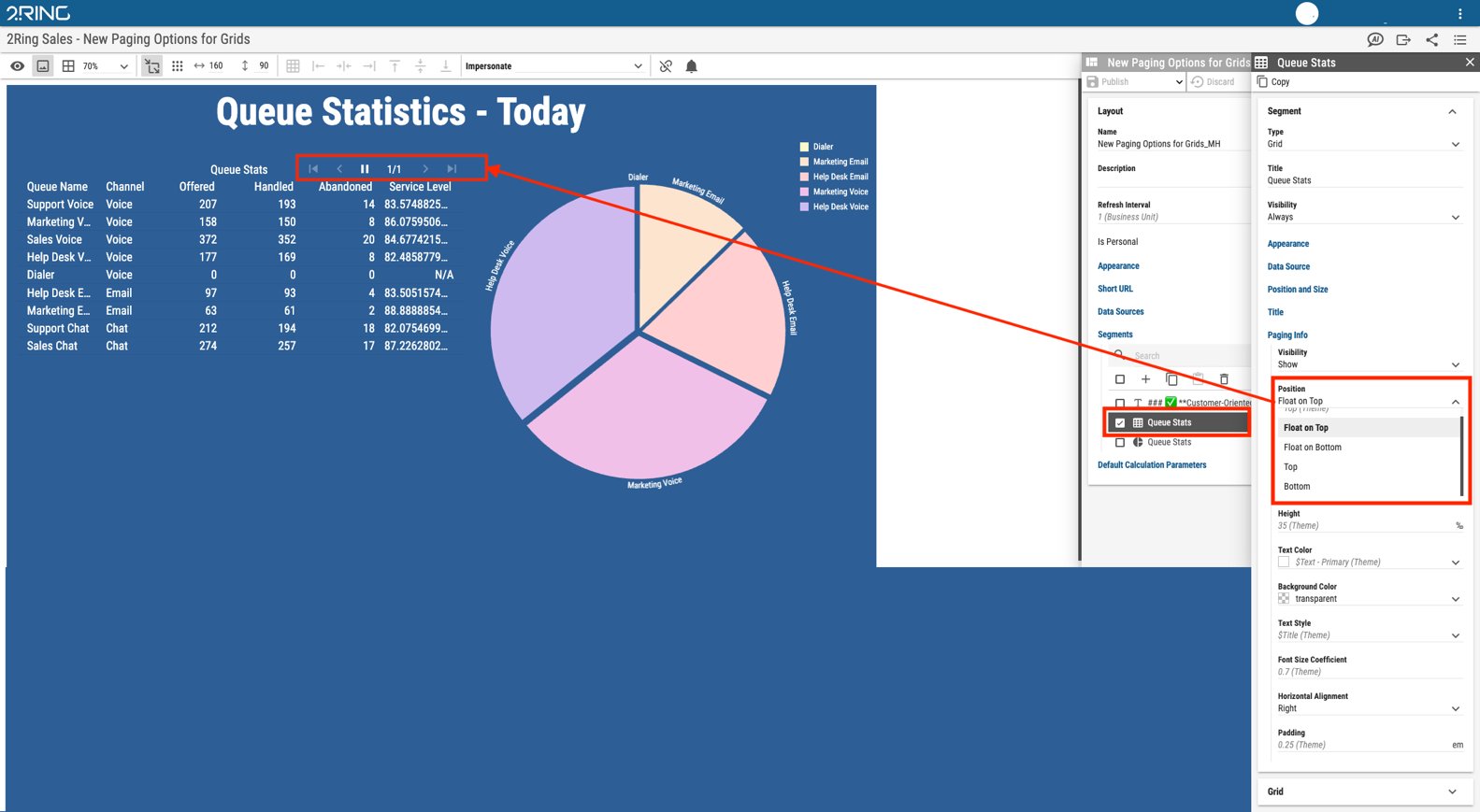This screenshot has width=1480, height=812.
Task: Open the Data Source link
Action: pos(1288,267)
